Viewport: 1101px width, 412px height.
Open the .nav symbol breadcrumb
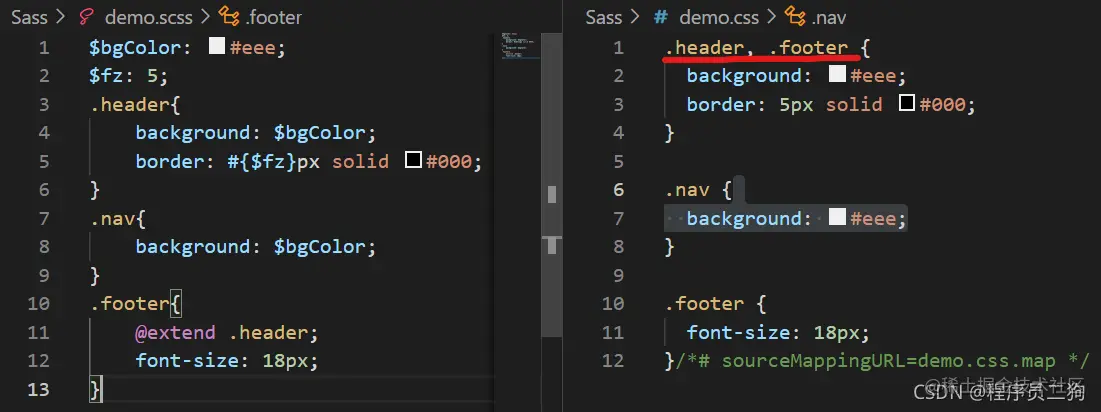(829, 17)
